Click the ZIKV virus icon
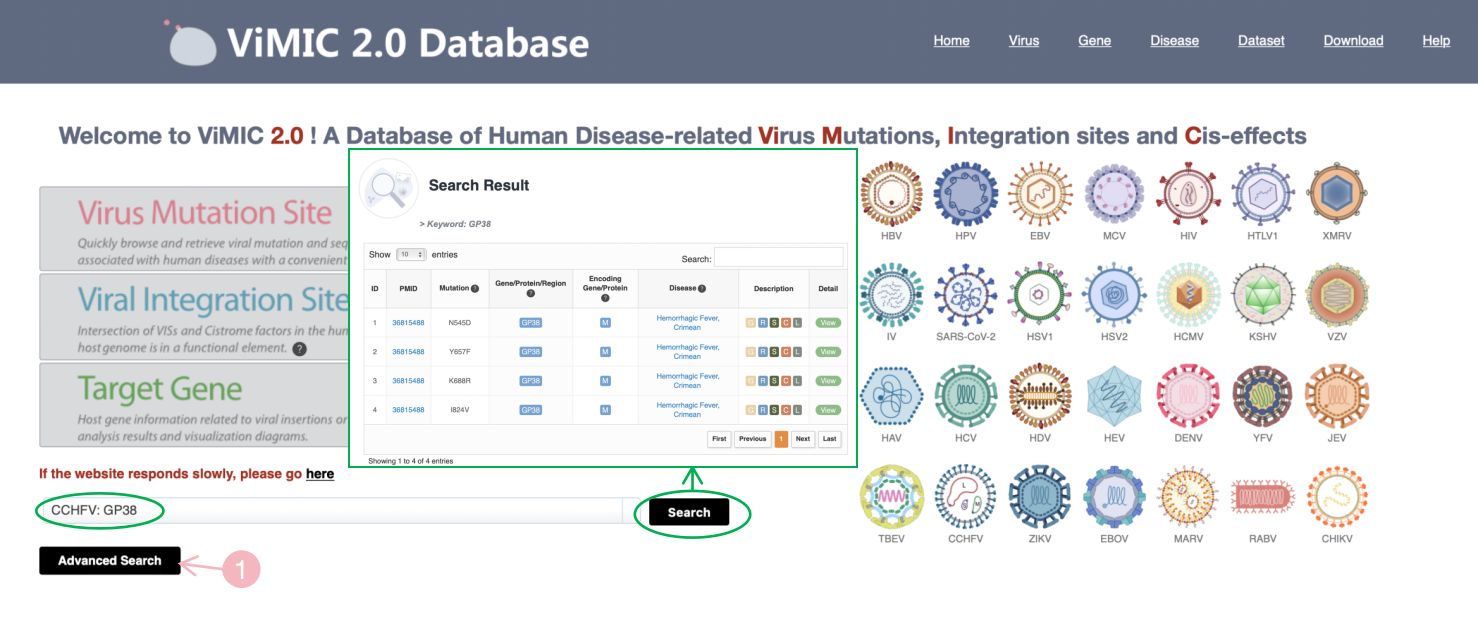 pyautogui.click(x=1039, y=497)
